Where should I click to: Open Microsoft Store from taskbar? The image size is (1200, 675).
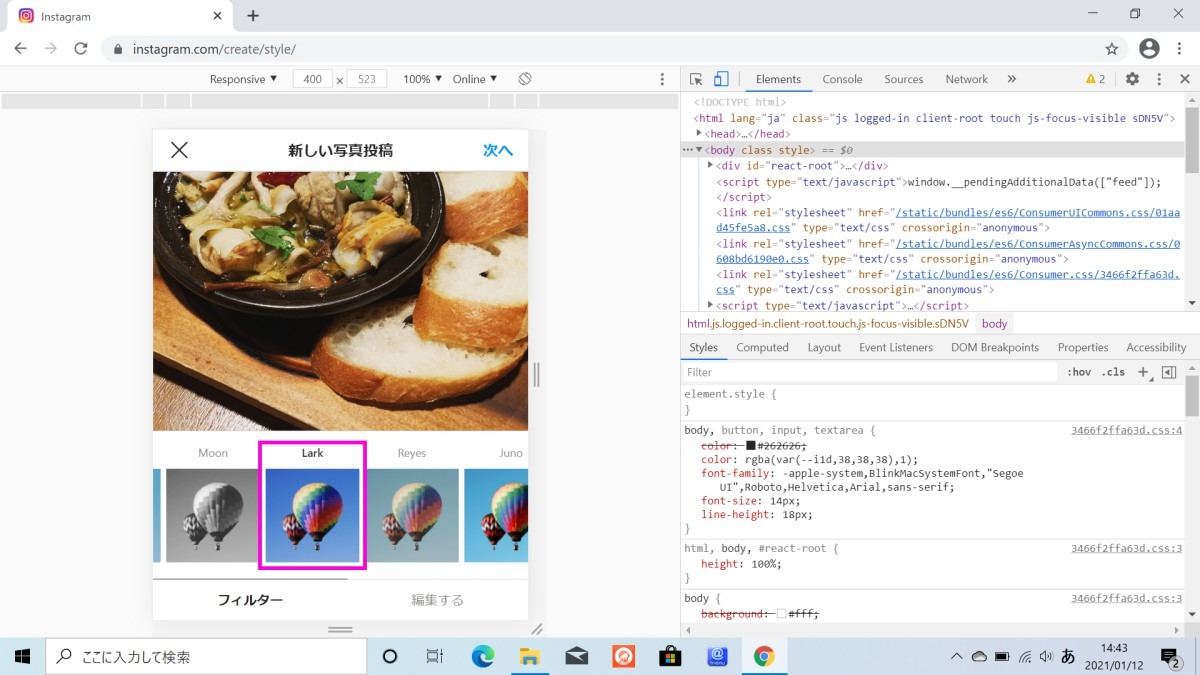tap(670, 656)
